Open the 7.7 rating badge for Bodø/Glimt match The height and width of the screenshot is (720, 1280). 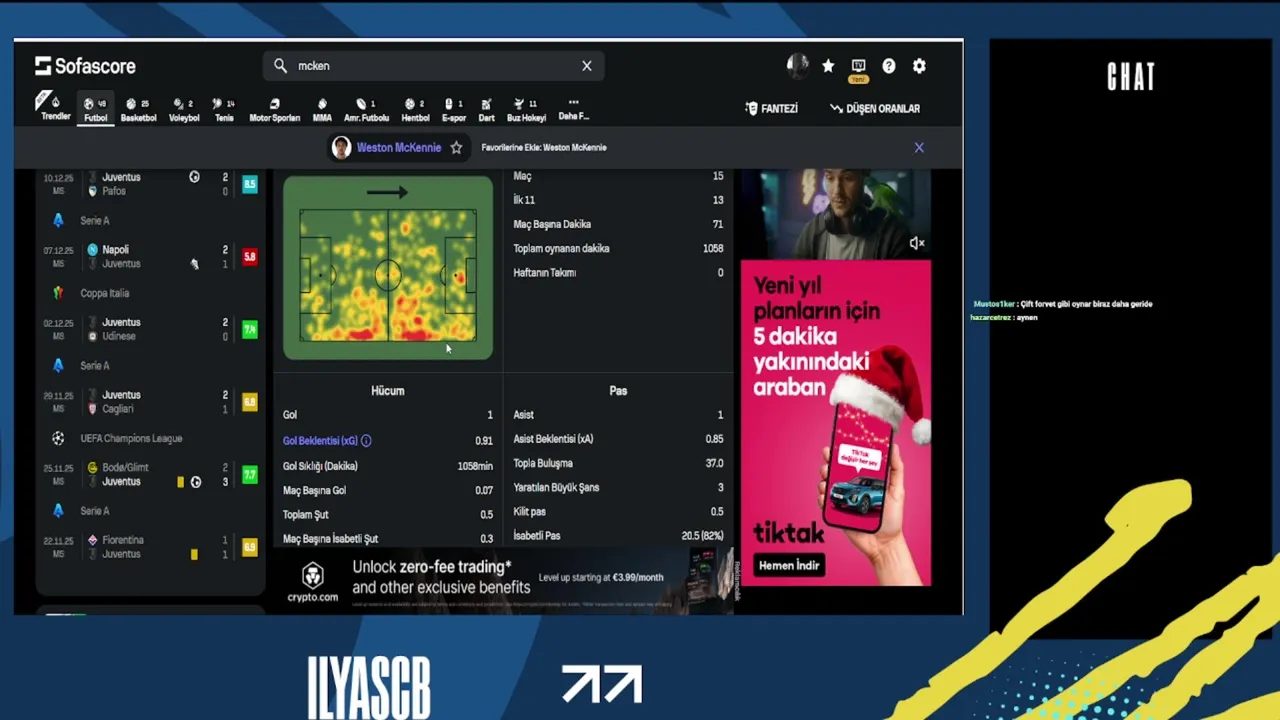(x=250, y=474)
